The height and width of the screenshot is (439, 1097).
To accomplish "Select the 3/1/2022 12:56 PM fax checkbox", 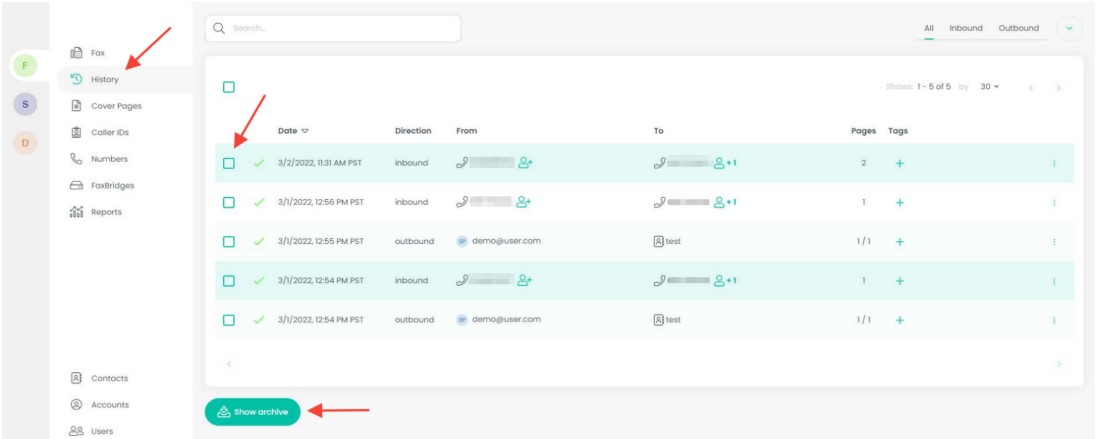I will coord(229,202).
